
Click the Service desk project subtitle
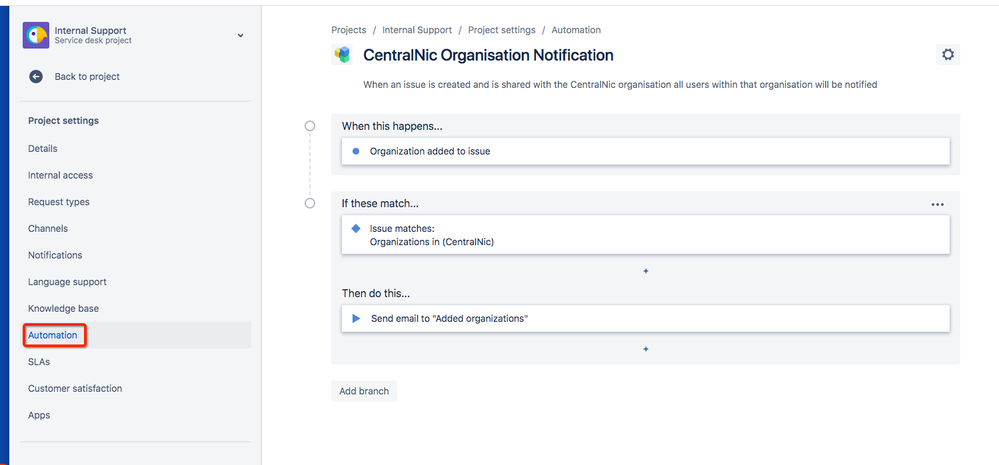click(93, 41)
